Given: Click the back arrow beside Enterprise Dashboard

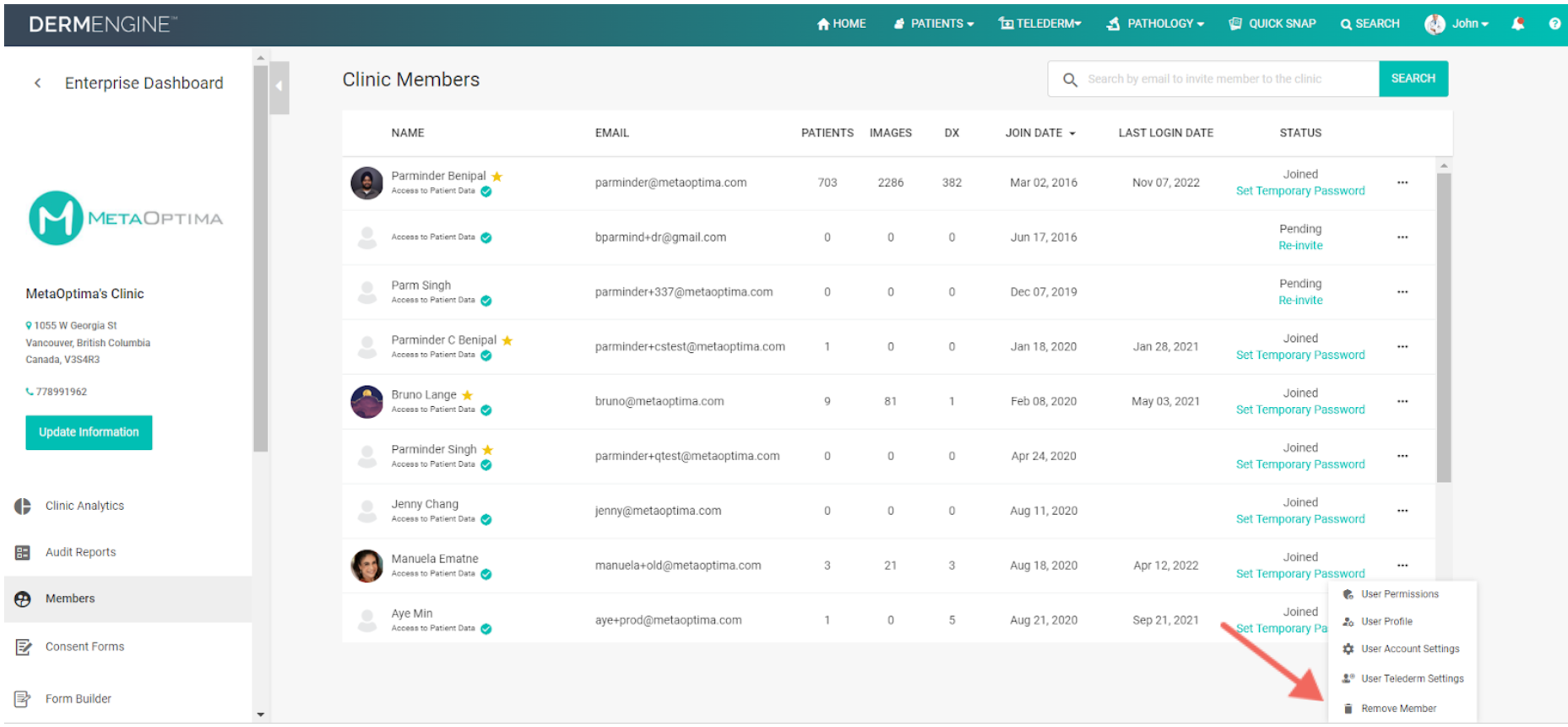Looking at the screenshot, I should 37,83.
